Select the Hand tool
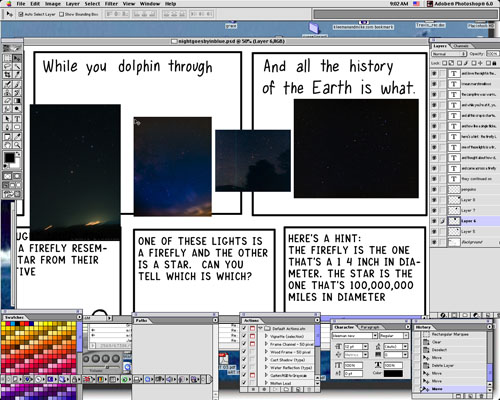Image resolution: width=500 pixels, height=400 pixels. tap(7, 145)
